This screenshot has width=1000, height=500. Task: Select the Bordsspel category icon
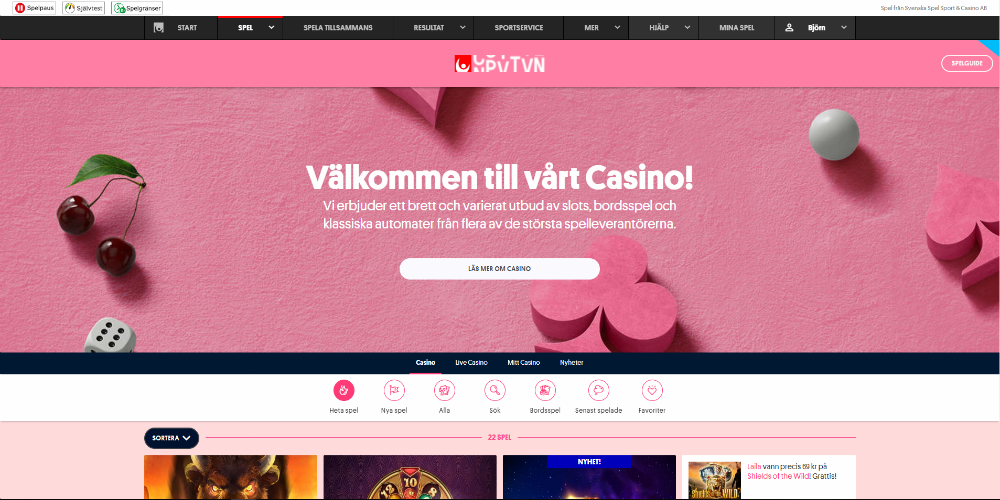coord(545,390)
